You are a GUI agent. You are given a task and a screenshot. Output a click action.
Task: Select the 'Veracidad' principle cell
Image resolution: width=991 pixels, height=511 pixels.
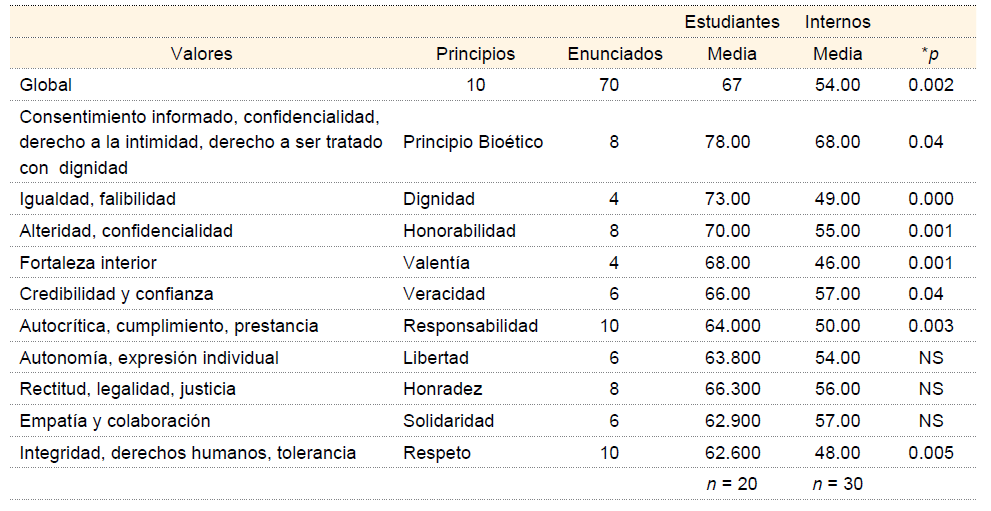[x=444, y=294]
